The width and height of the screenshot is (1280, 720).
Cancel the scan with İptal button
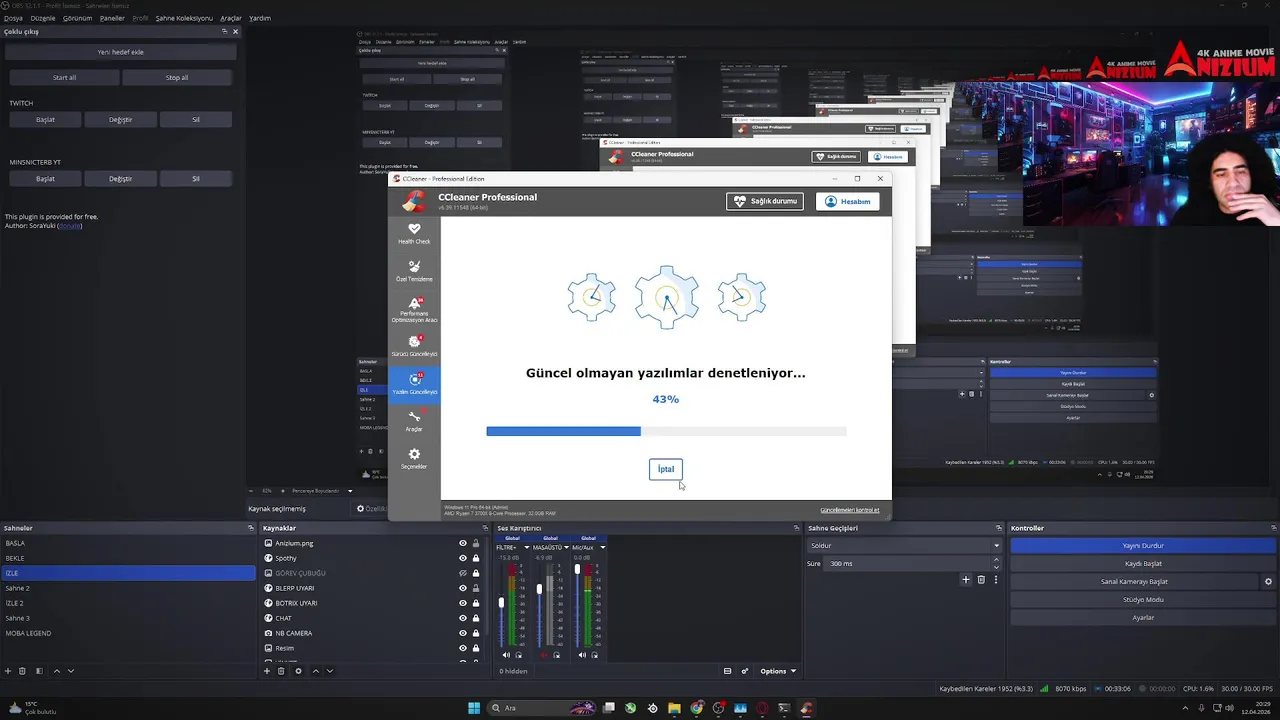point(666,469)
